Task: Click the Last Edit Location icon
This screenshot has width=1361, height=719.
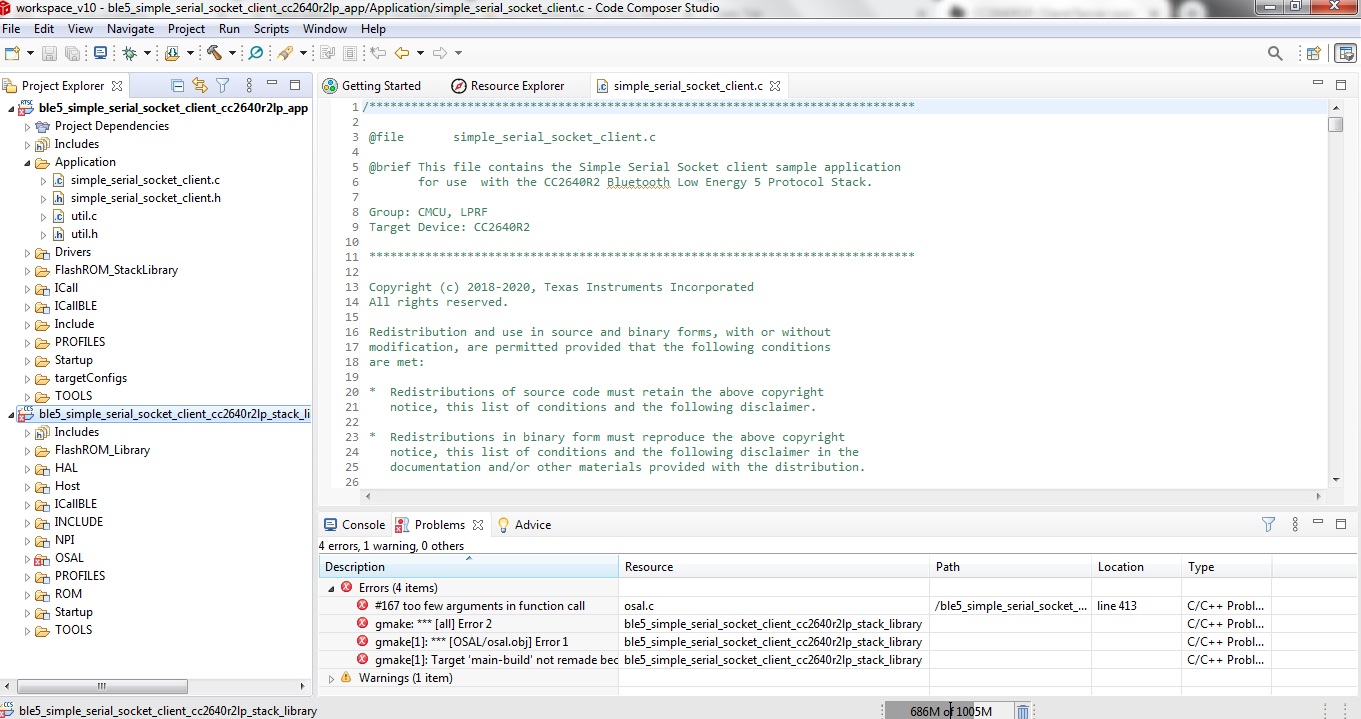Action: click(x=378, y=53)
